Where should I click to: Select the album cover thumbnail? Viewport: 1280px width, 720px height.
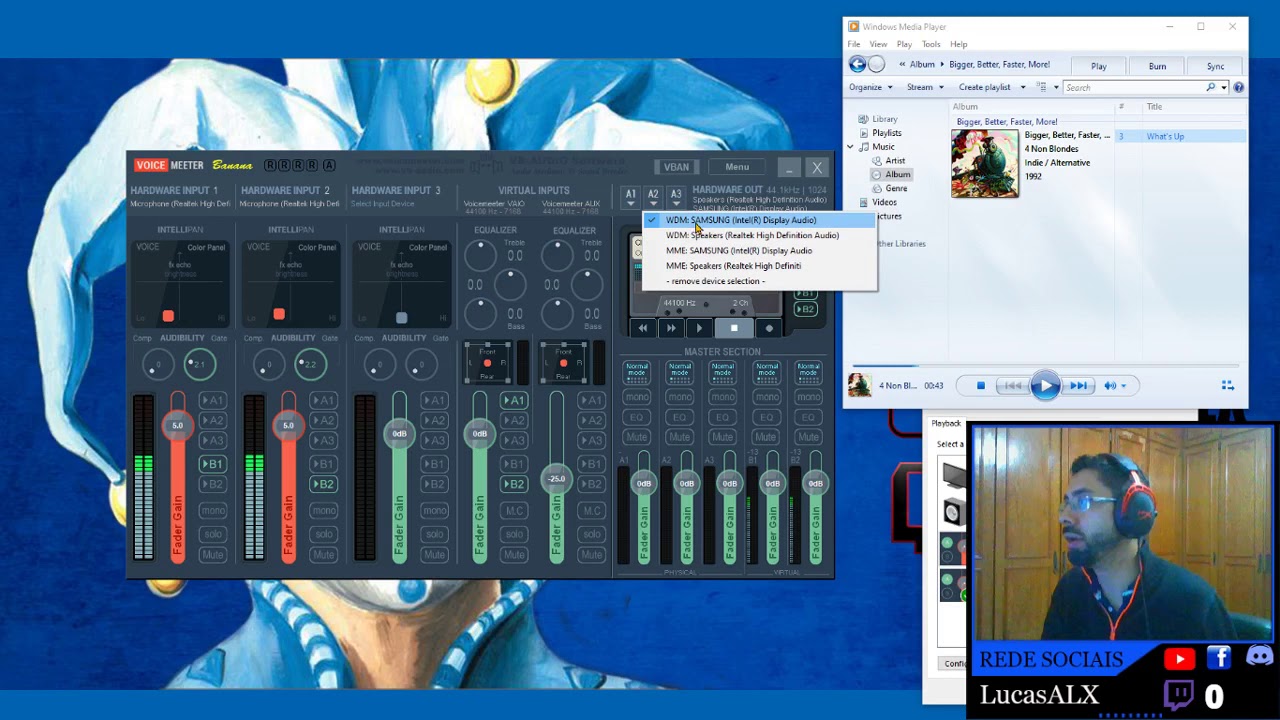[x=985, y=164]
